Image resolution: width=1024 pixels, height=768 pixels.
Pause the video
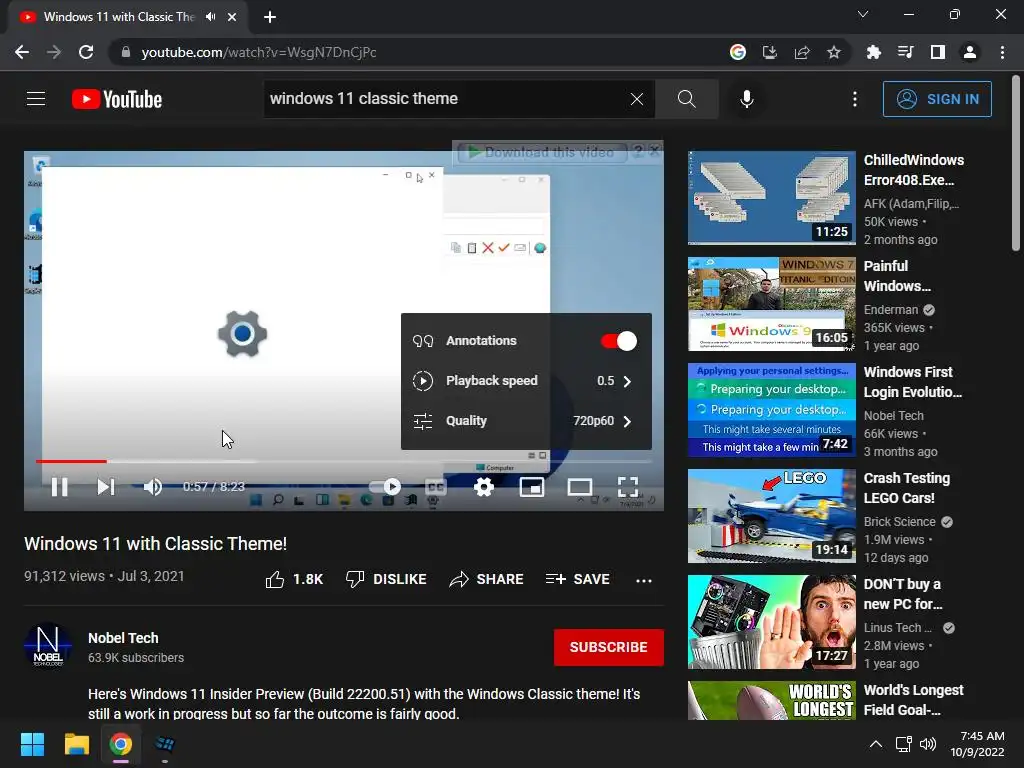(x=59, y=487)
